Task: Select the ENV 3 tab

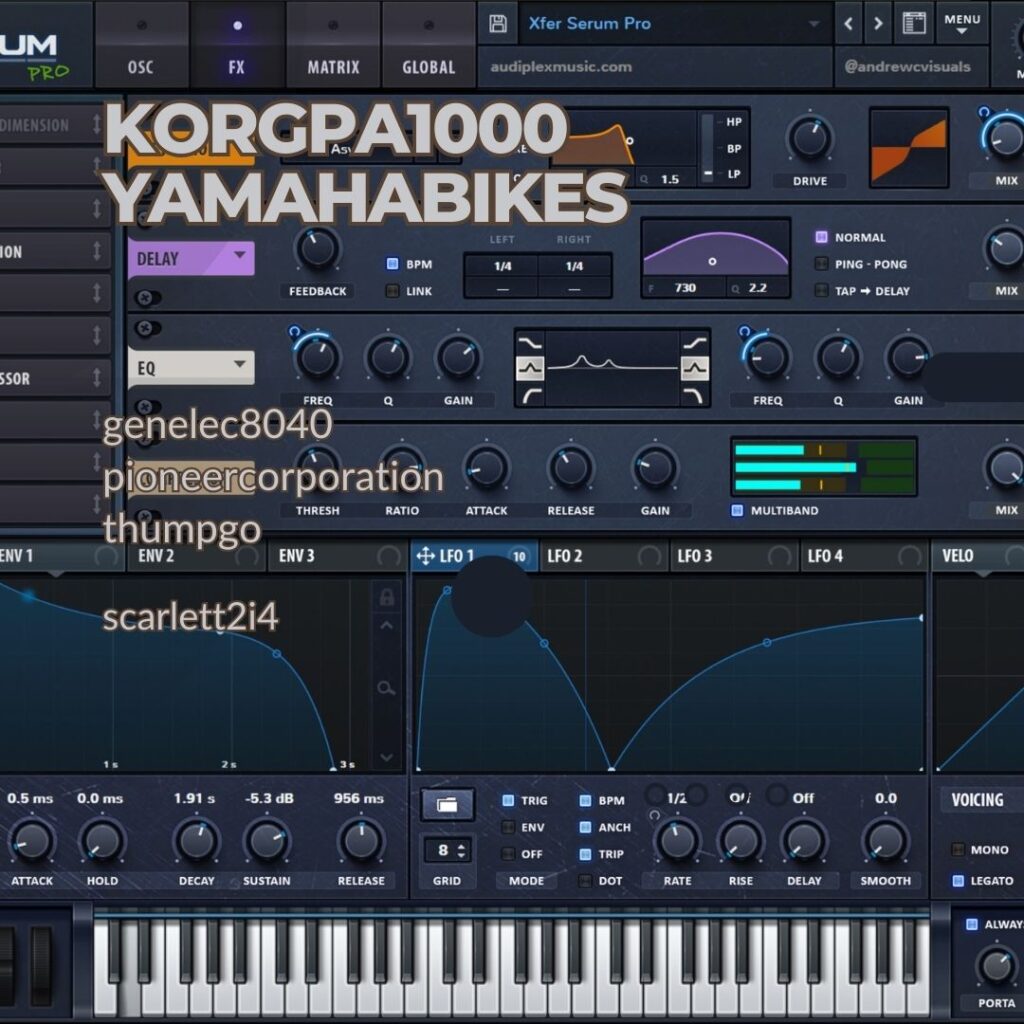Action: (x=338, y=556)
